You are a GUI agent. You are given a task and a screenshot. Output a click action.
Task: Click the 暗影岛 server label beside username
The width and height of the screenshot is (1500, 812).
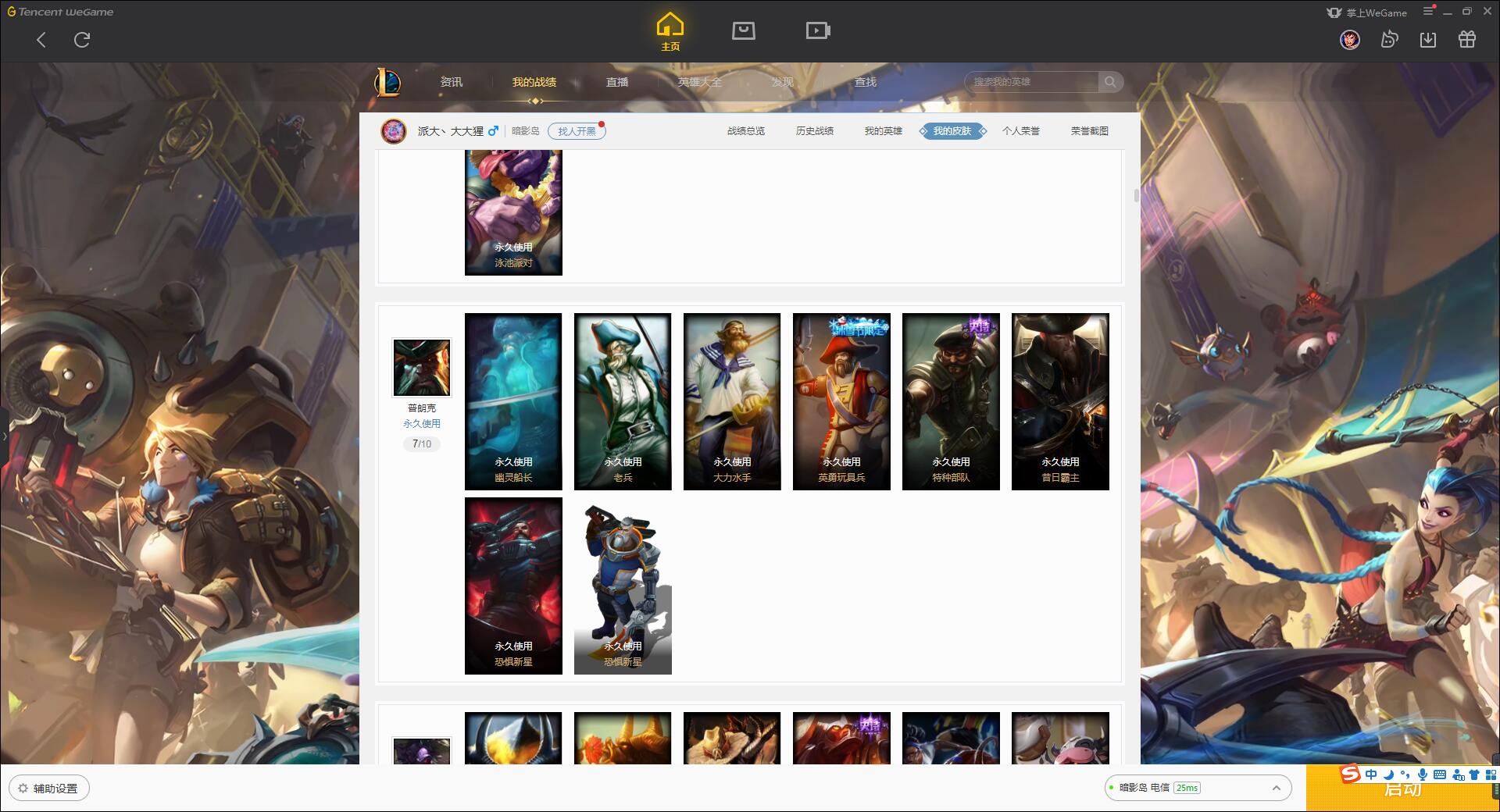[526, 131]
